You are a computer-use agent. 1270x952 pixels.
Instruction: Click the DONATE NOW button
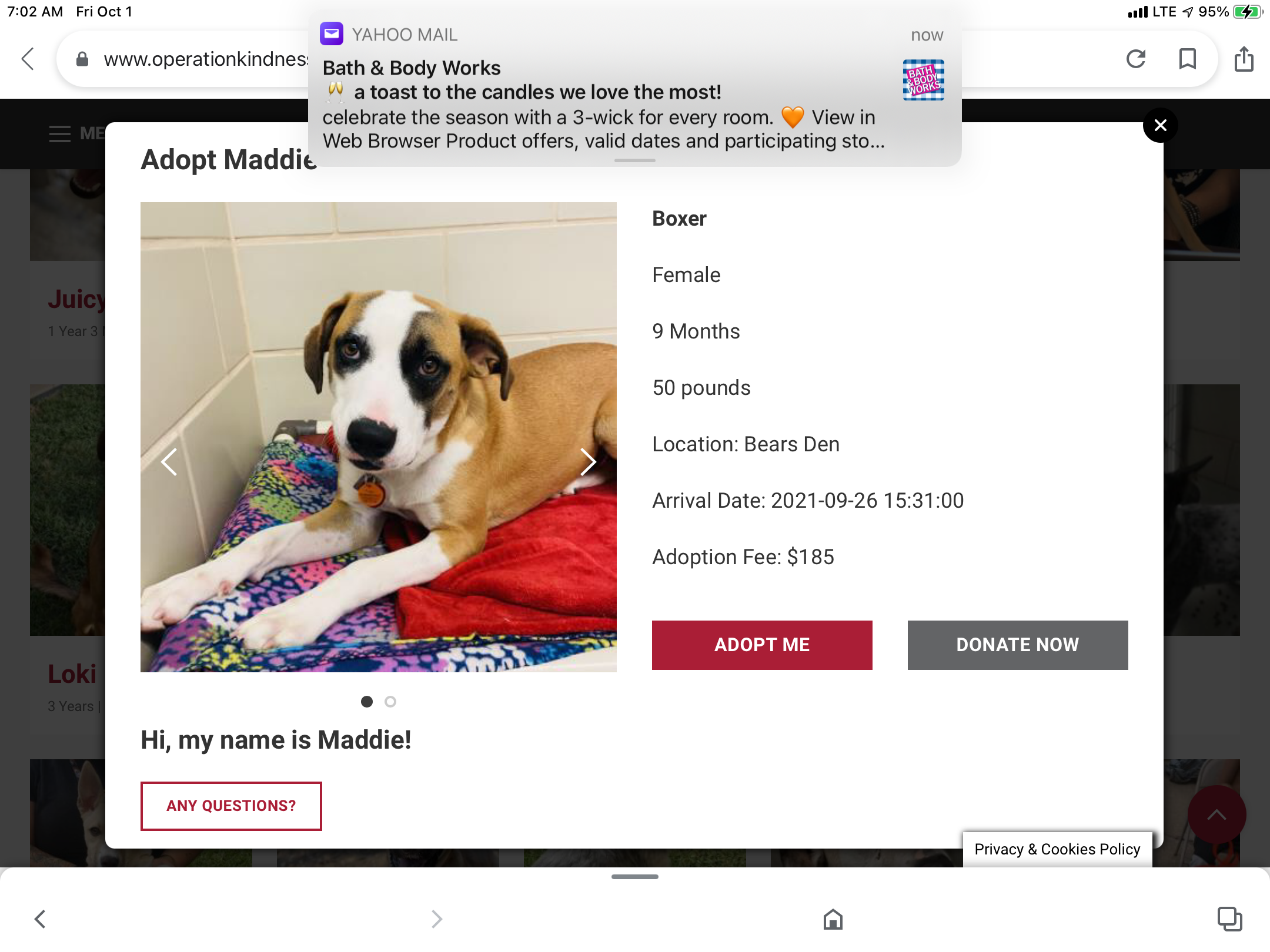(x=1018, y=645)
